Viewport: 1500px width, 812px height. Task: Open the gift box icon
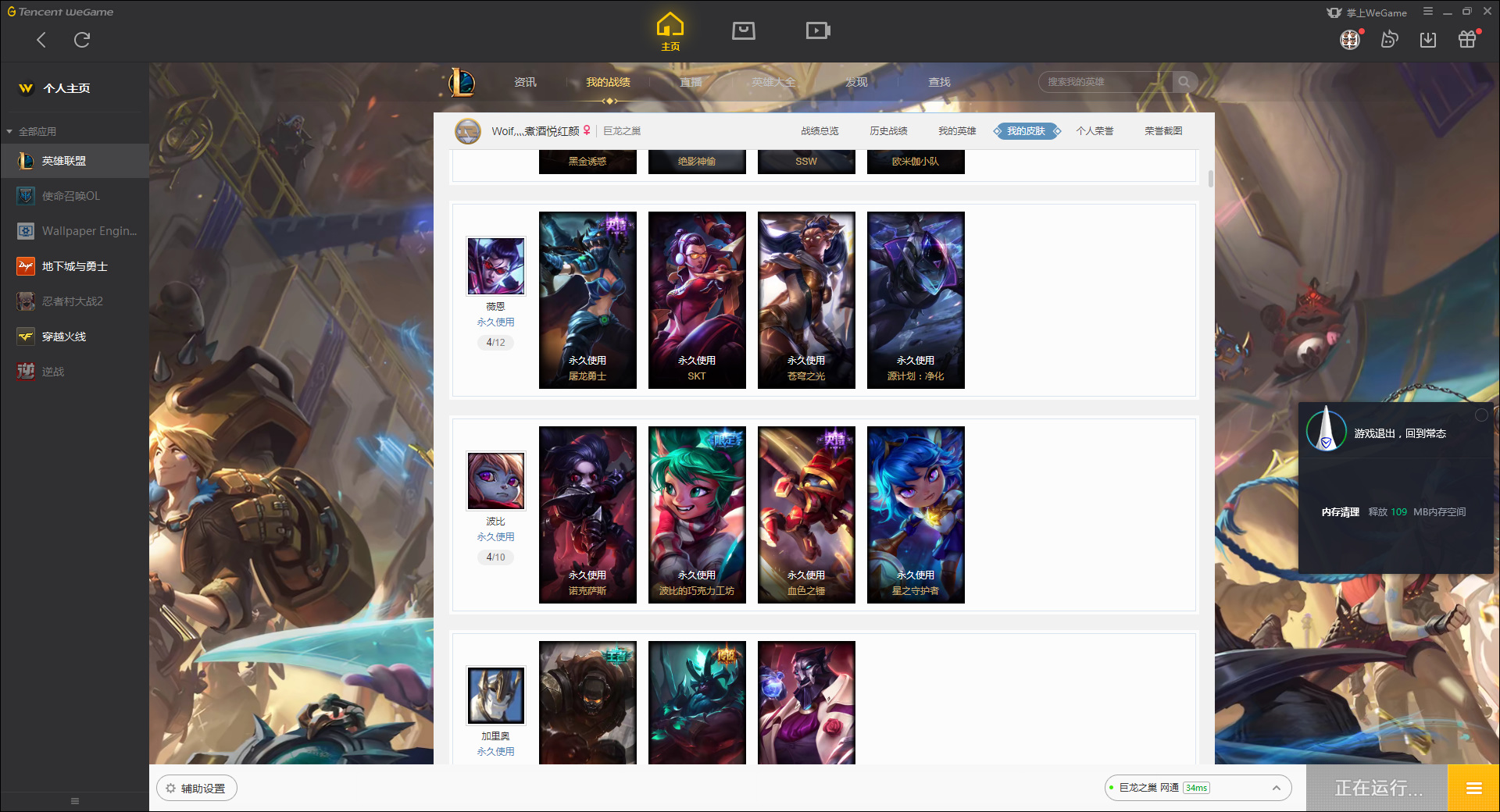click(1467, 39)
